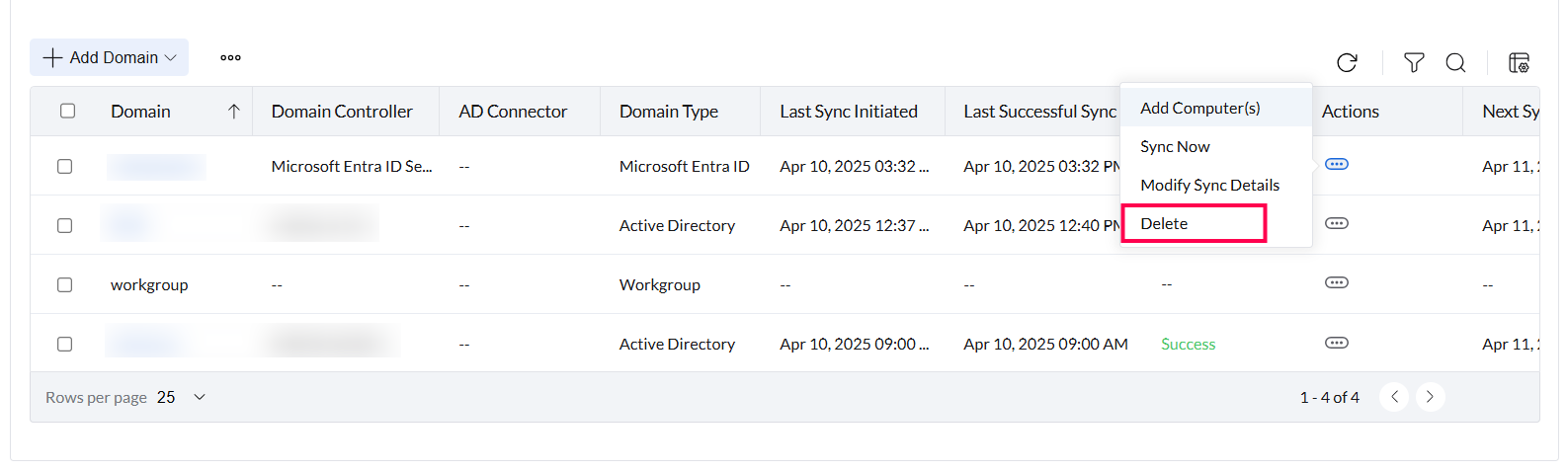Screen dimensions: 1568x471
Task: Click Add Computer(s) menu option
Action: (x=1199, y=108)
